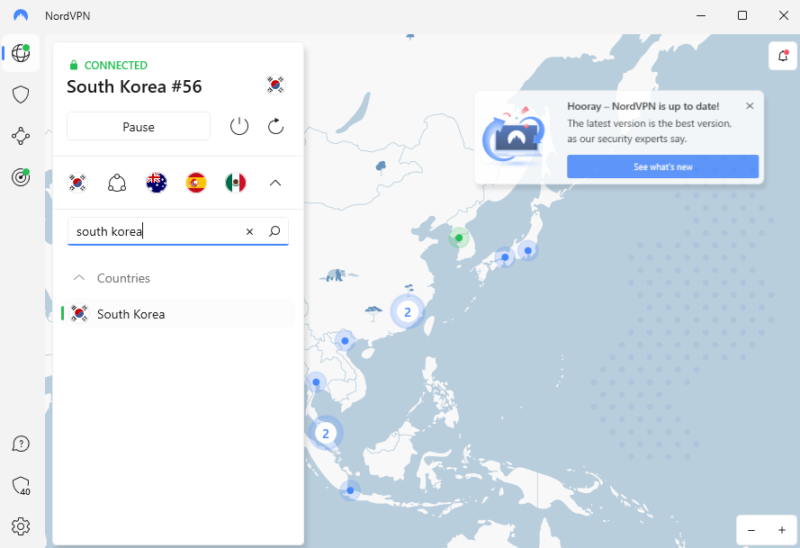Collapse the Countries section
Image resolution: width=800 pixels, height=548 pixels.
pyautogui.click(x=79, y=278)
